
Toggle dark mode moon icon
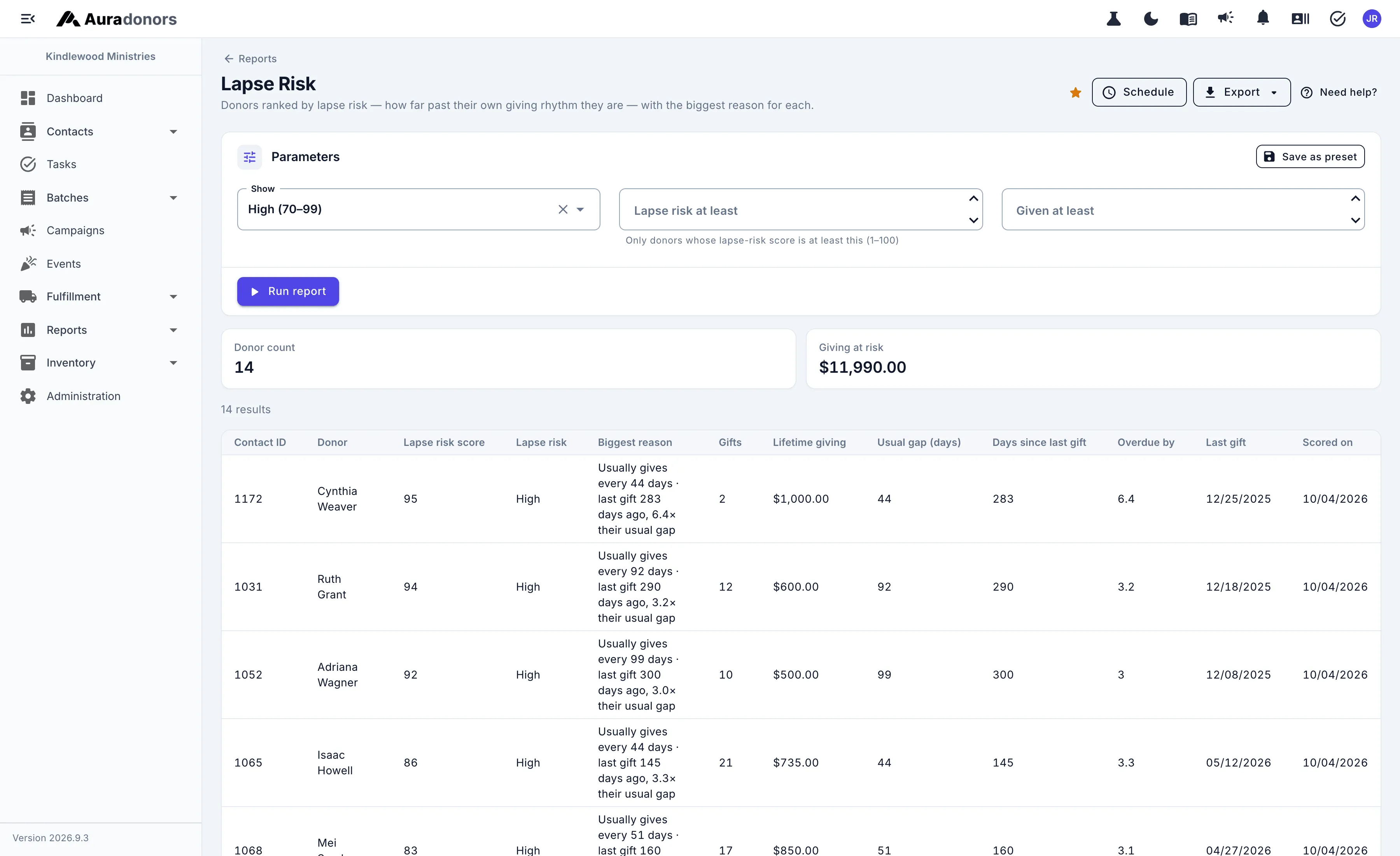point(1151,19)
